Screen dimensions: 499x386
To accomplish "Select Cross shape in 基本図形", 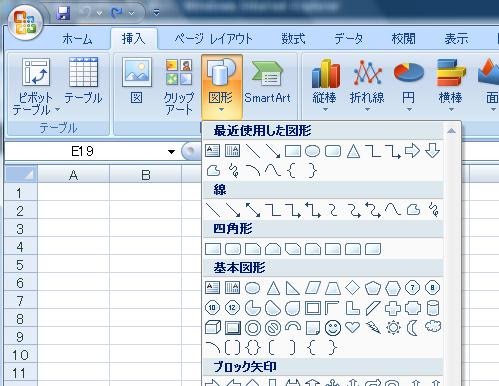I will 393,308.
